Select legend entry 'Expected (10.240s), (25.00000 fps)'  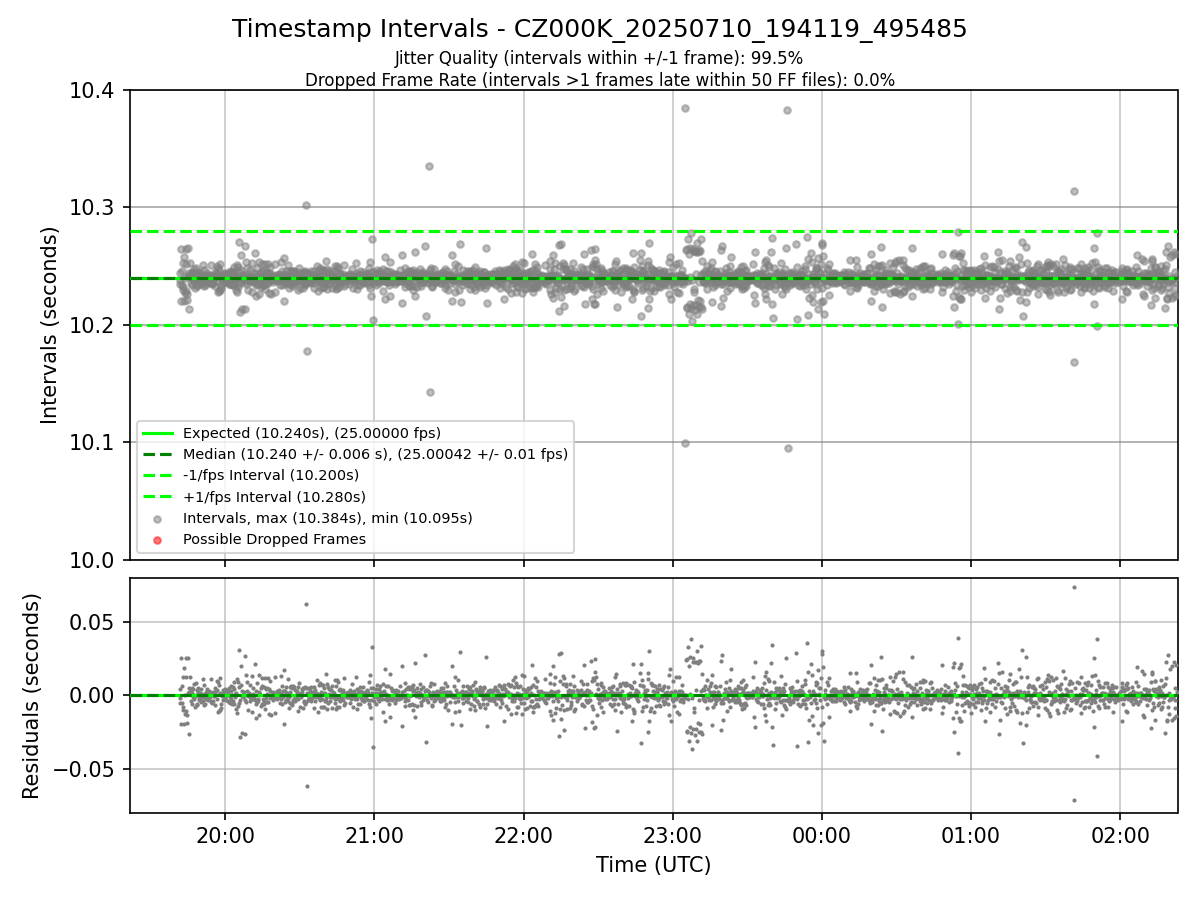[312, 433]
